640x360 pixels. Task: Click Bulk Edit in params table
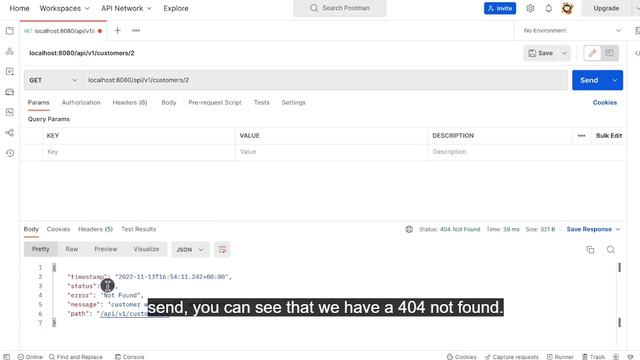tap(609, 136)
